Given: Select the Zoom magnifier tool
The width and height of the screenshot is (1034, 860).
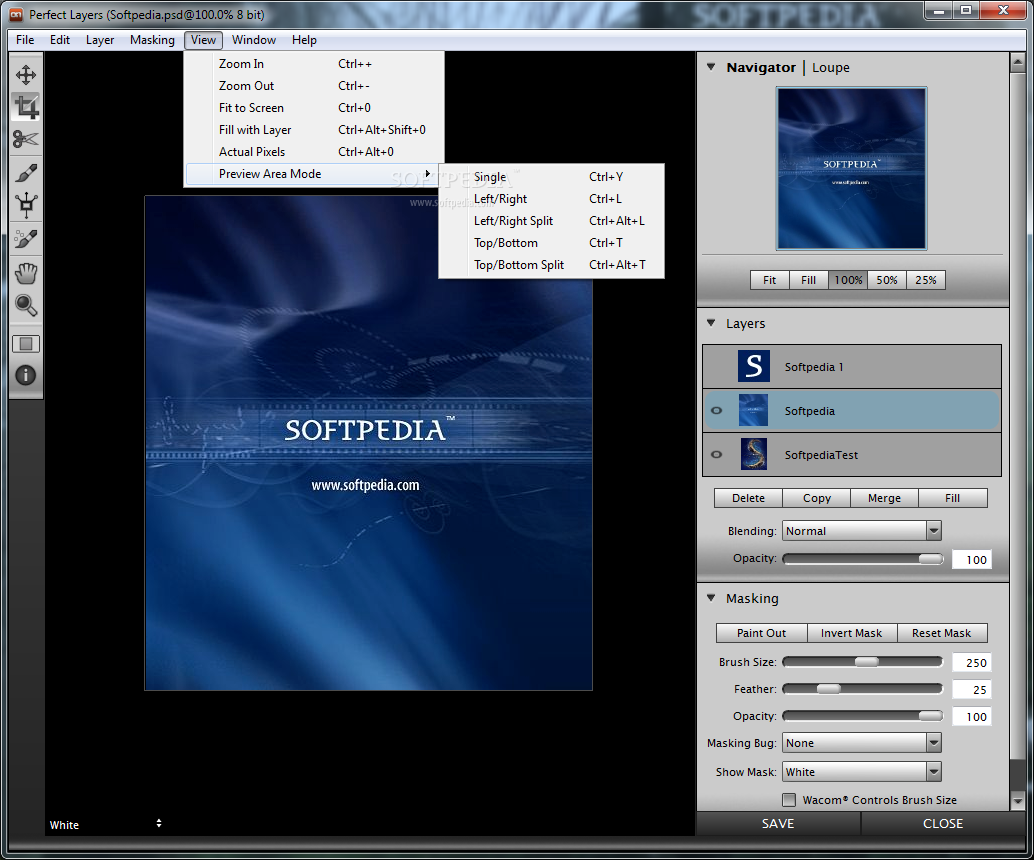Looking at the screenshot, I should coord(26,305).
